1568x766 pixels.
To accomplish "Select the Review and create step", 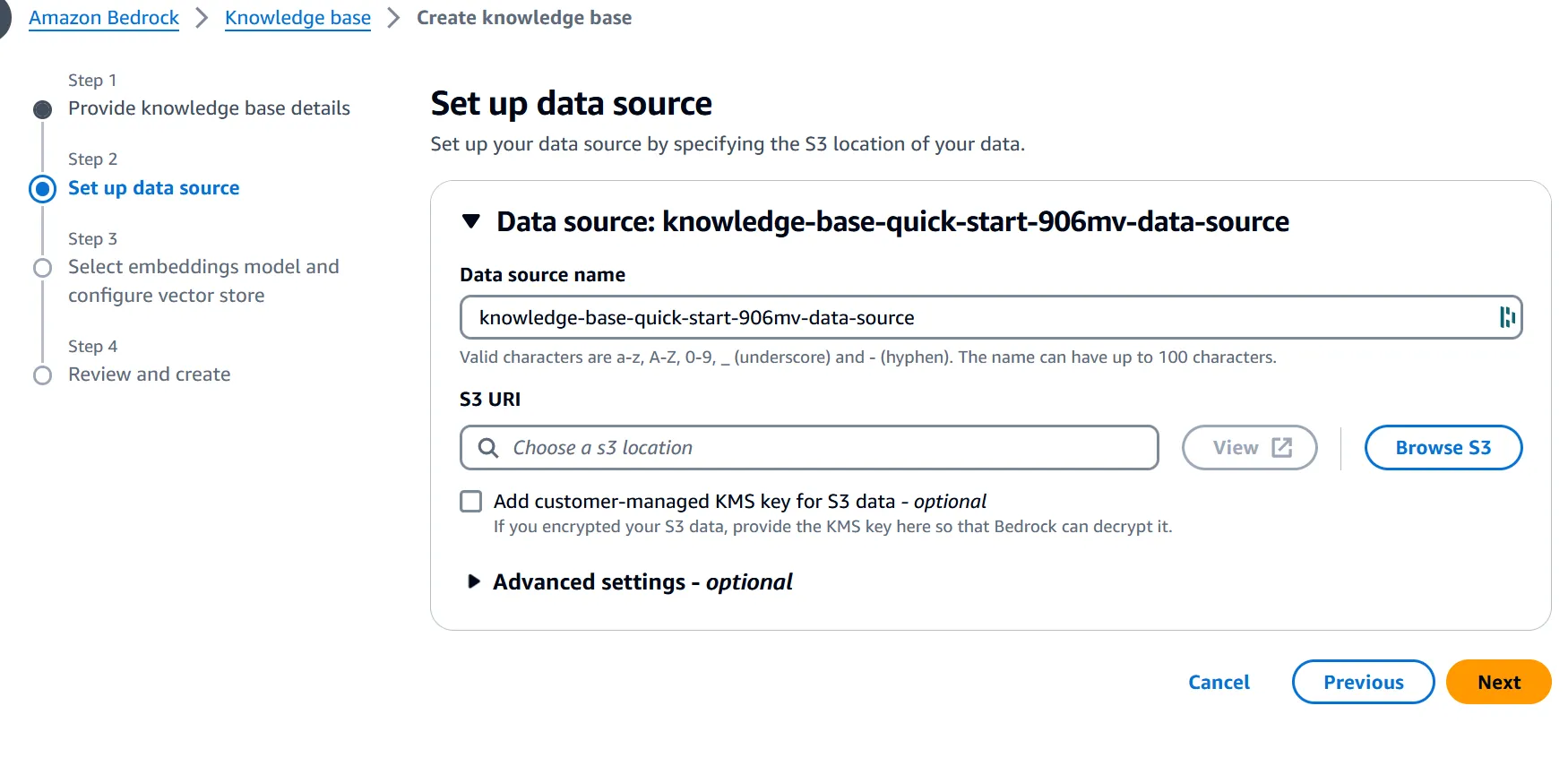I will click(x=149, y=374).
